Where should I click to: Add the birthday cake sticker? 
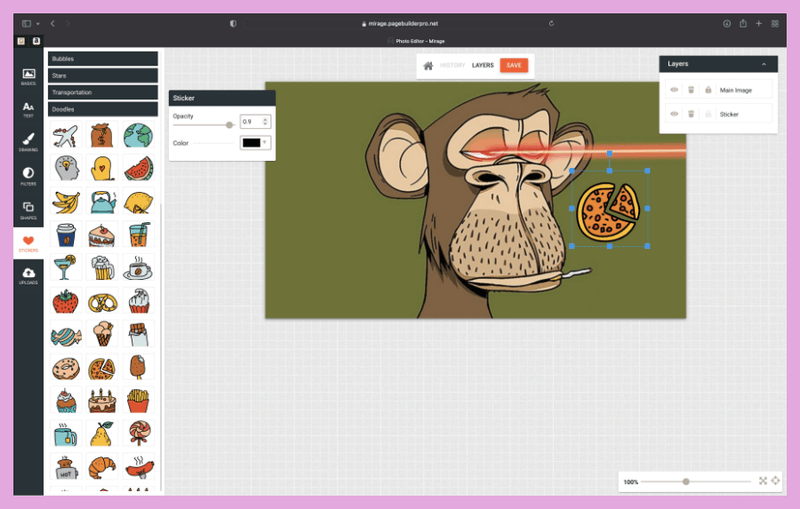coord(102,400)
